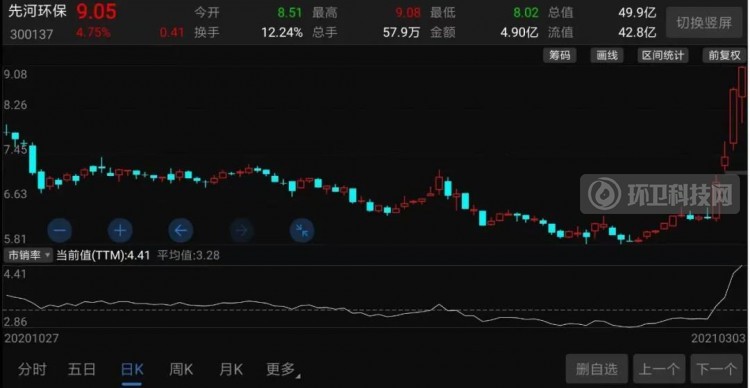Viewport: 750px width, 388px height.
Task: Click the 市销率 line chart peak
Action: (742, 266)
